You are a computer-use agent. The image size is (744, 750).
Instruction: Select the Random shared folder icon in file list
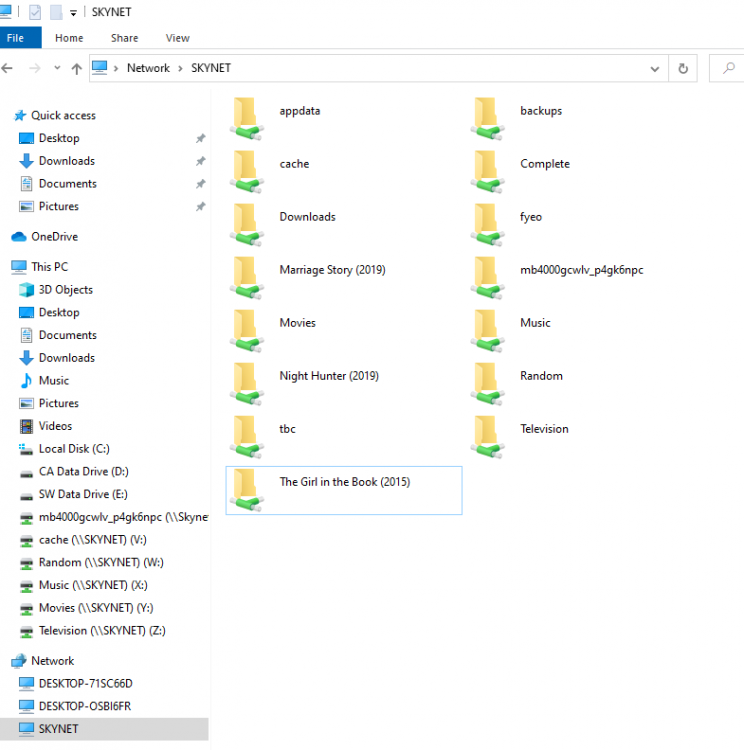point(488,384)
